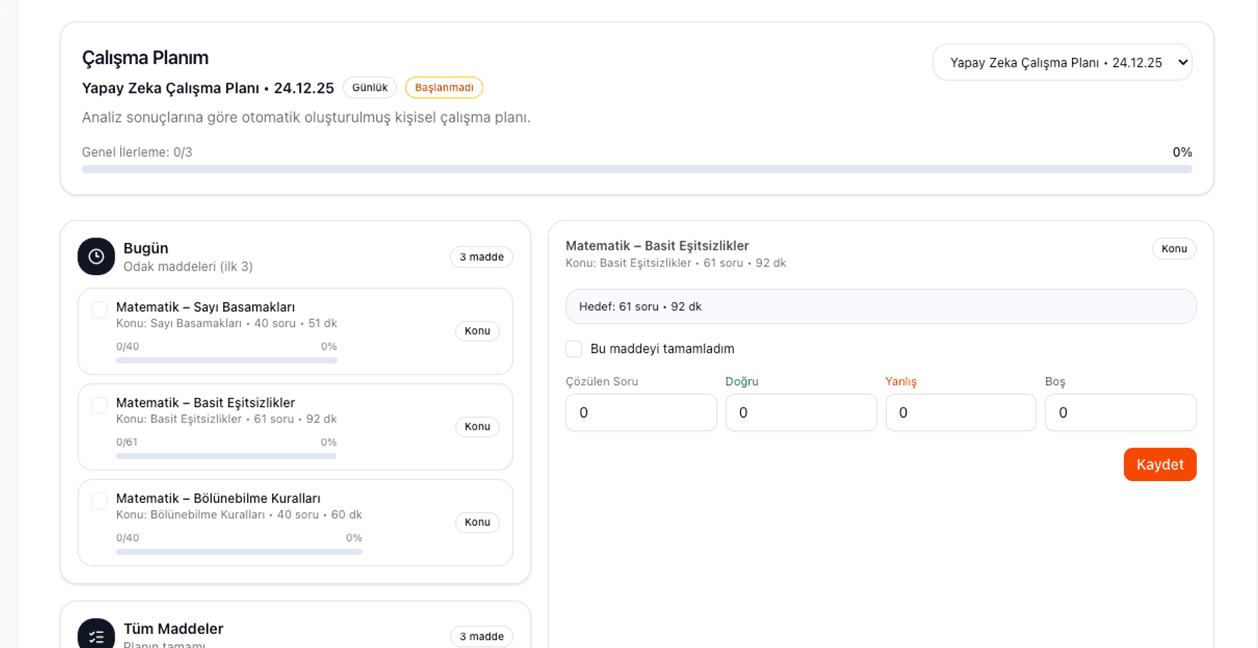The image size is (1258, 648).
Task: Check the Bölünebilme Kuralları item checkbox
Action: [99, 501]
